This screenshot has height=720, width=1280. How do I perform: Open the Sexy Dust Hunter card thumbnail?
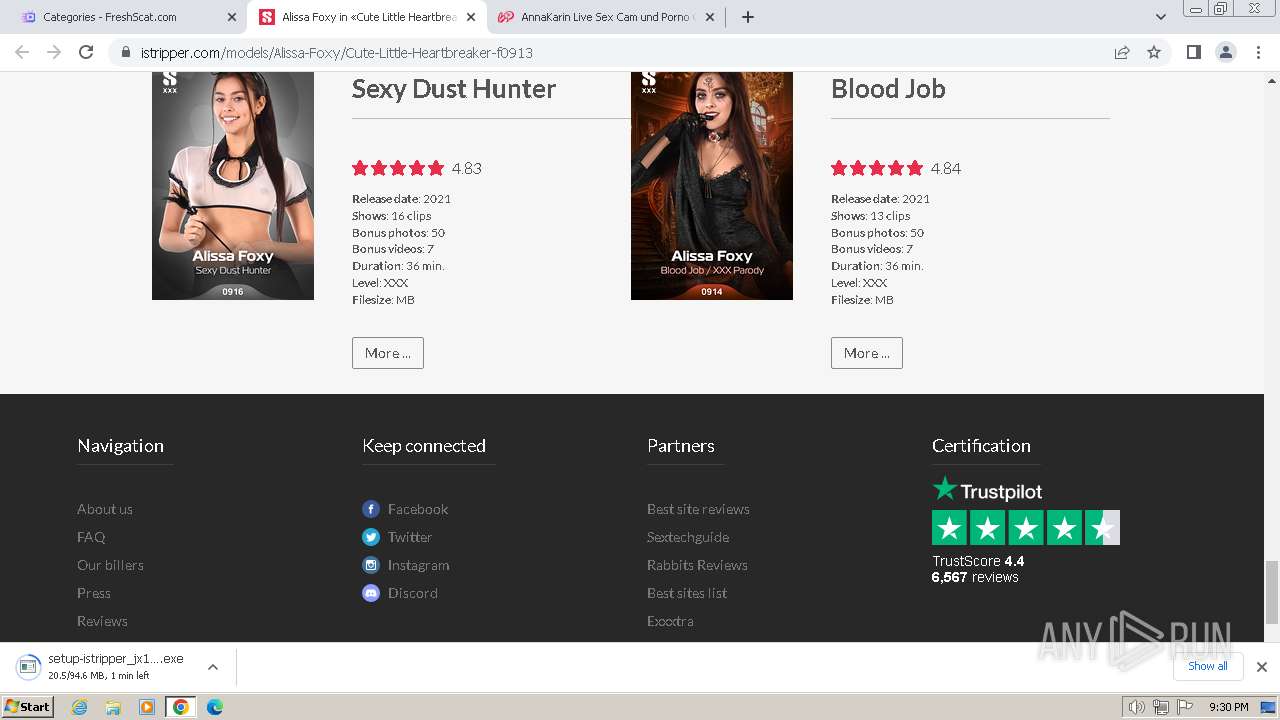pyautogui.click(x=233, y=185)
